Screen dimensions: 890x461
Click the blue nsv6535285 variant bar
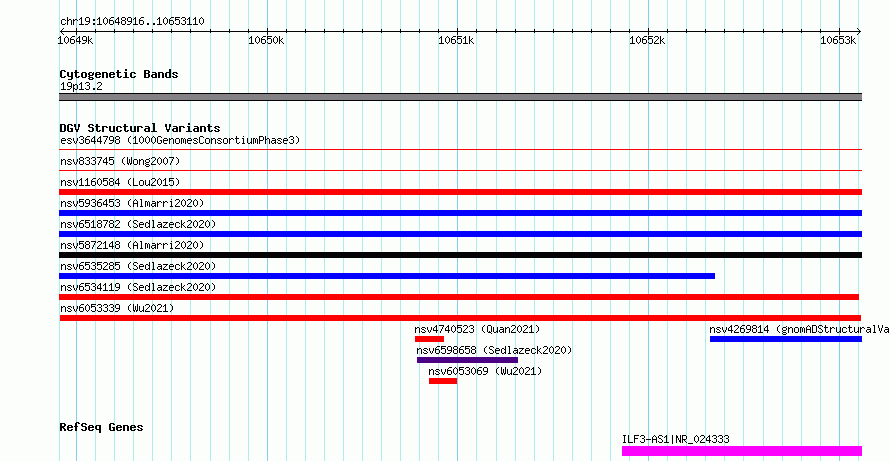coord(387,276)
